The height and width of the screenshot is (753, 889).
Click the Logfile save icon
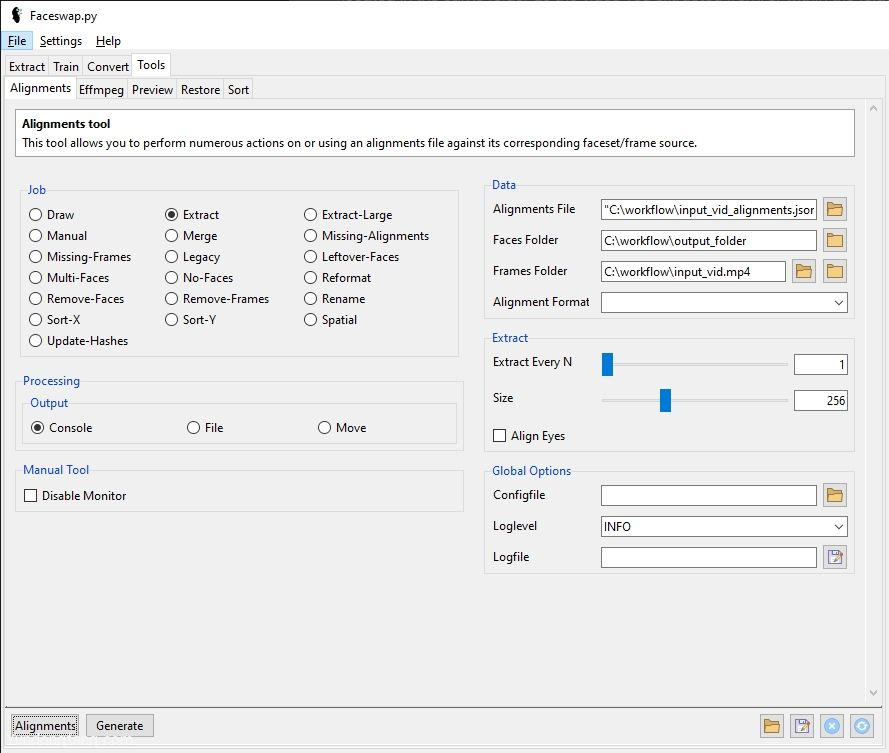click(835, 557)
